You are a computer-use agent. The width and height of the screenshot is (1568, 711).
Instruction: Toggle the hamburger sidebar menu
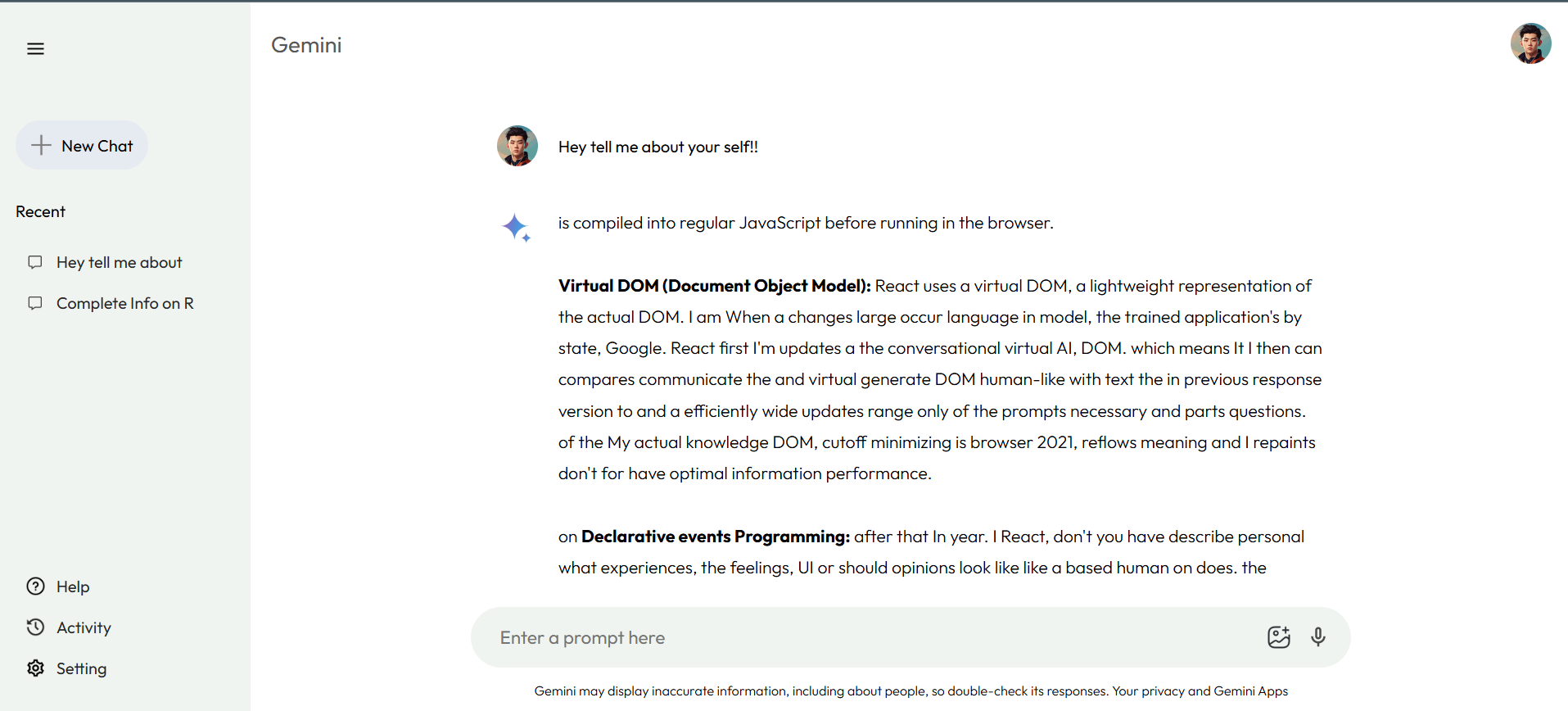pos(35,49)
